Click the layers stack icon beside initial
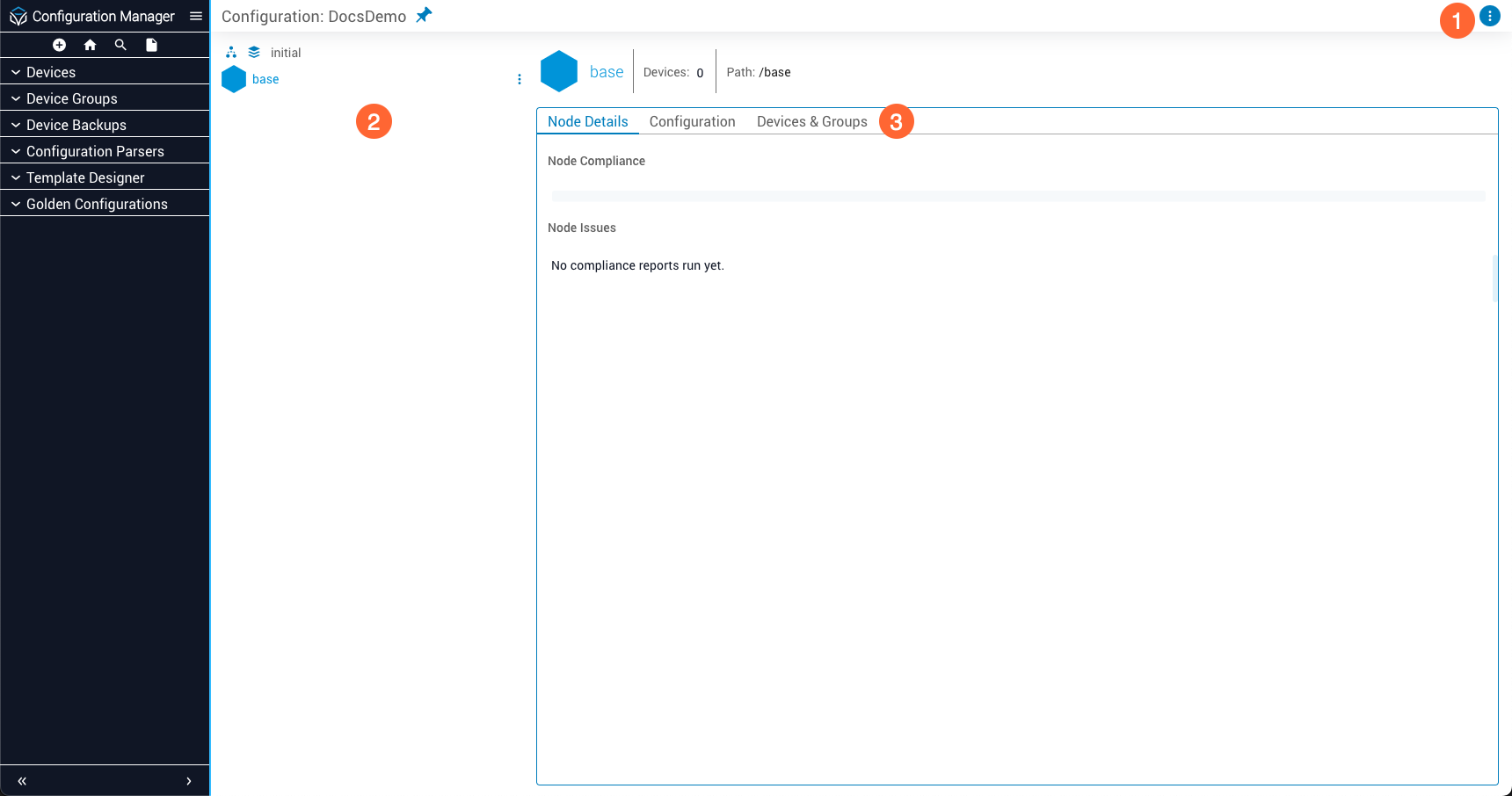 pyautogui.click(x=254, y=53)
